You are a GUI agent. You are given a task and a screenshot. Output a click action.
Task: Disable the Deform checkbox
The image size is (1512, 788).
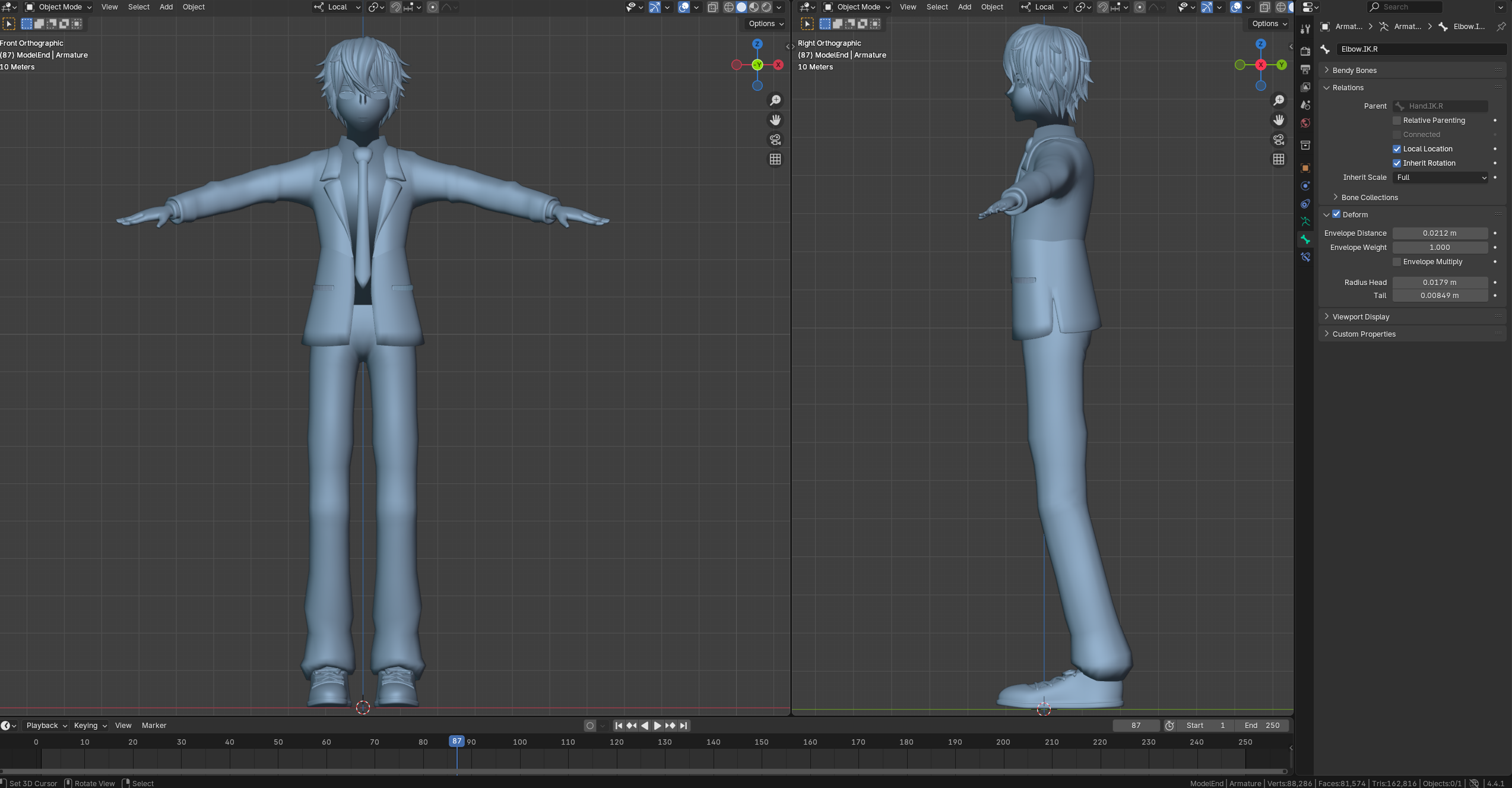(1336, 214)
